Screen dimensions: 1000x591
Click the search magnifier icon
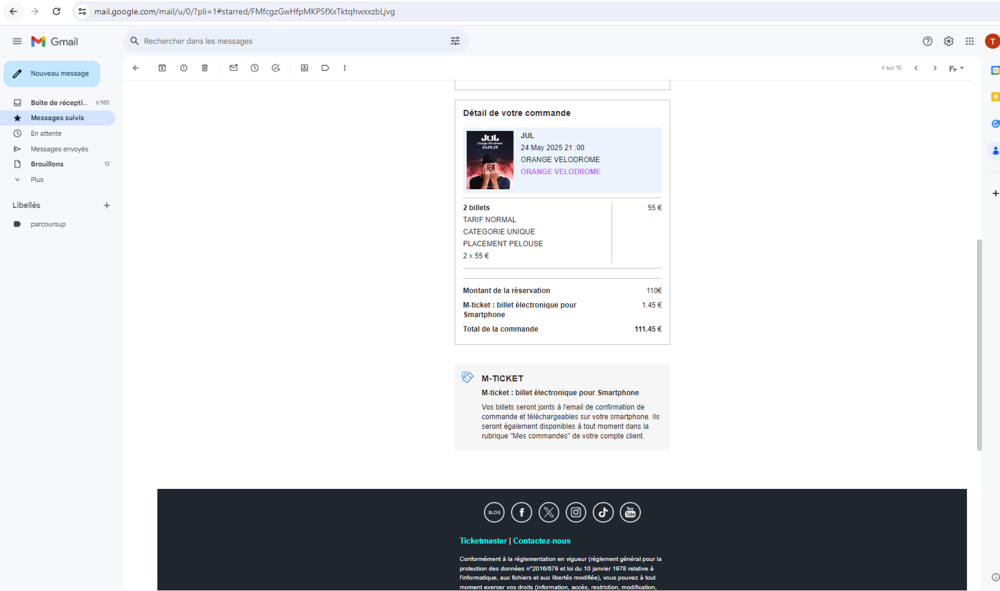click(x=134, y=41)
